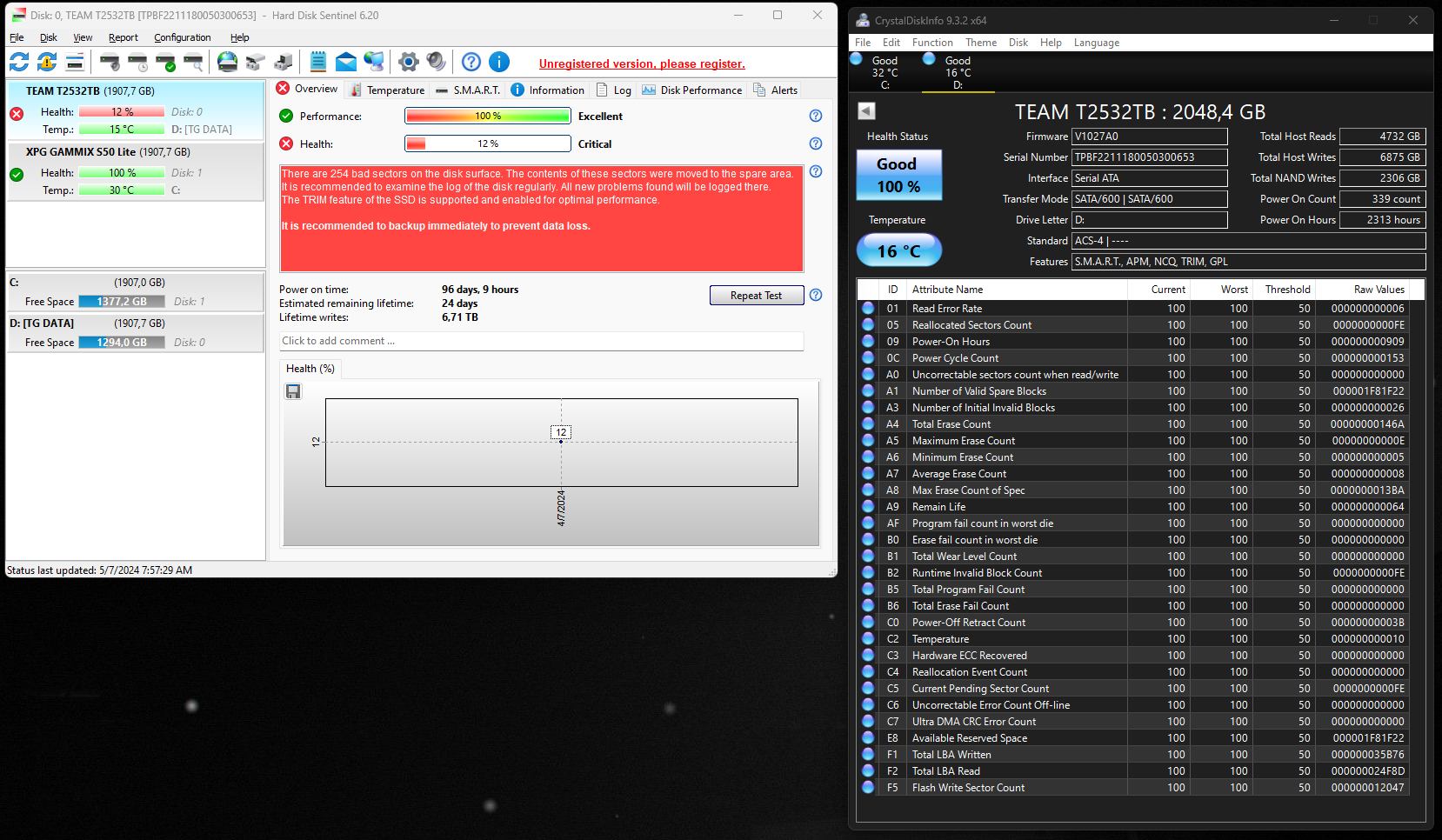Click the Total Host Writes value 6875 GB
This screenshot has height=840, width=1442.
point(1383,157)
